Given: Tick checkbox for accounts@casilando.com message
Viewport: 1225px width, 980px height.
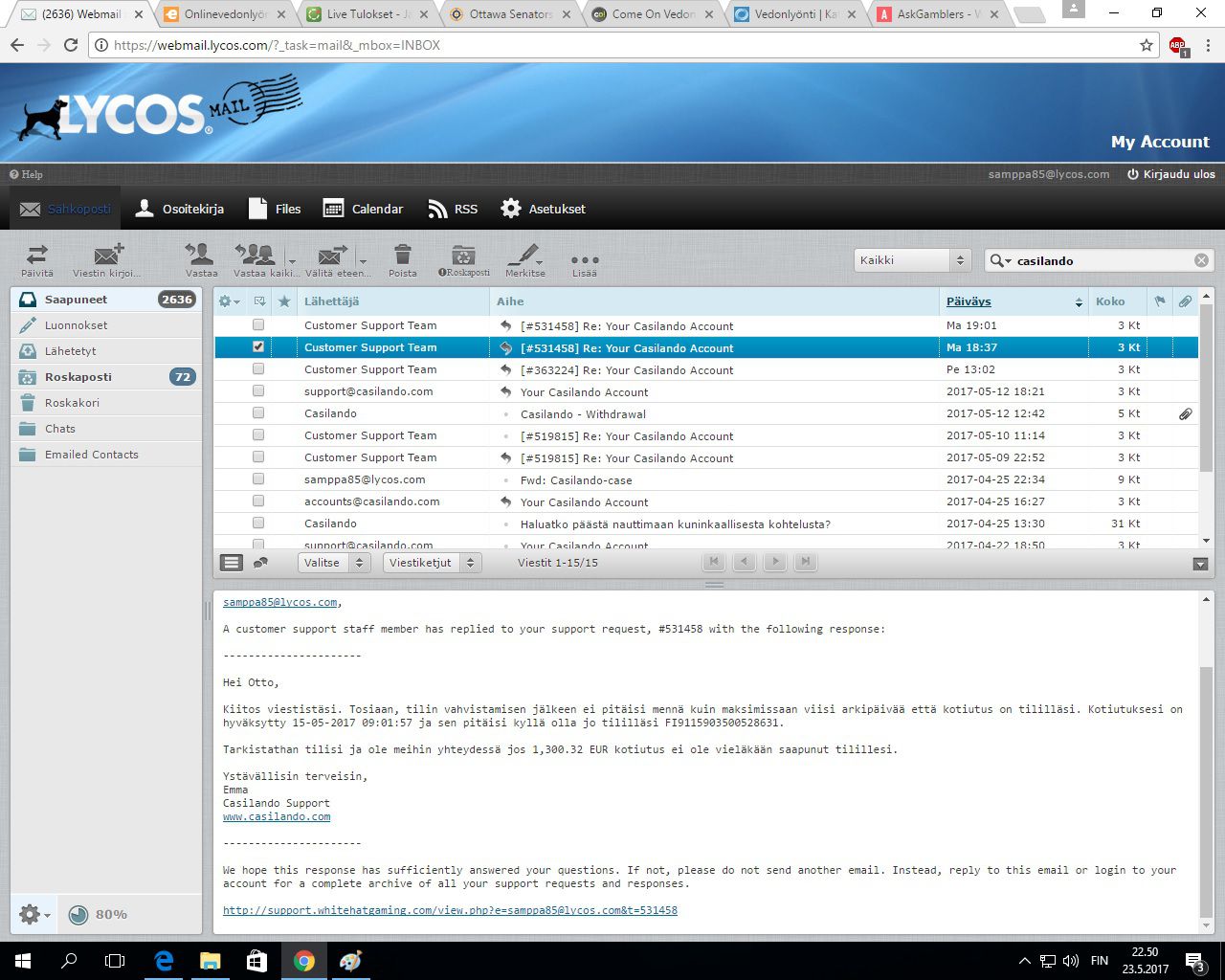Looking at the screenshot, I should (258, 501).
